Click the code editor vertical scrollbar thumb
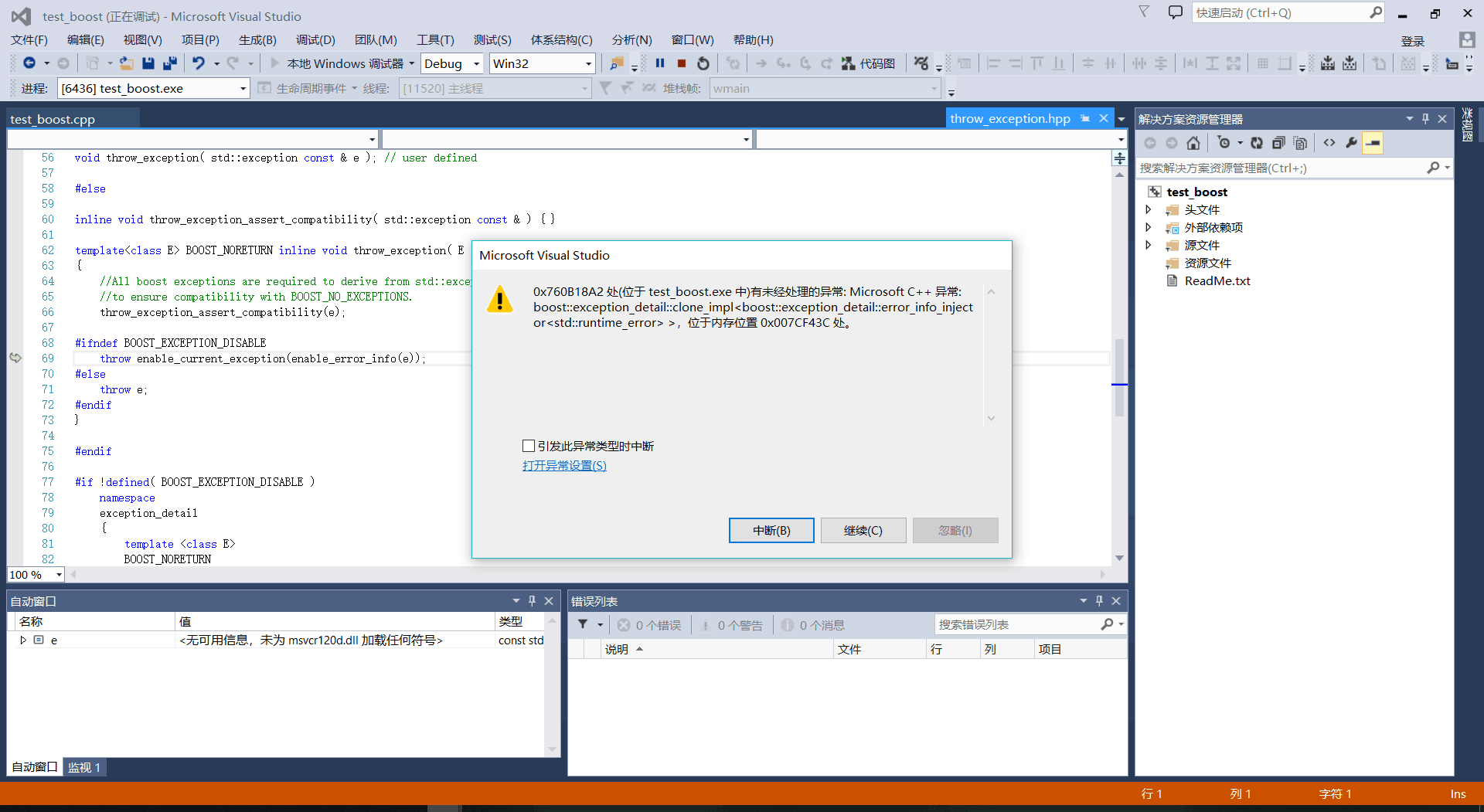This screenshot has width=1484, height=812. coord(1119,378)
